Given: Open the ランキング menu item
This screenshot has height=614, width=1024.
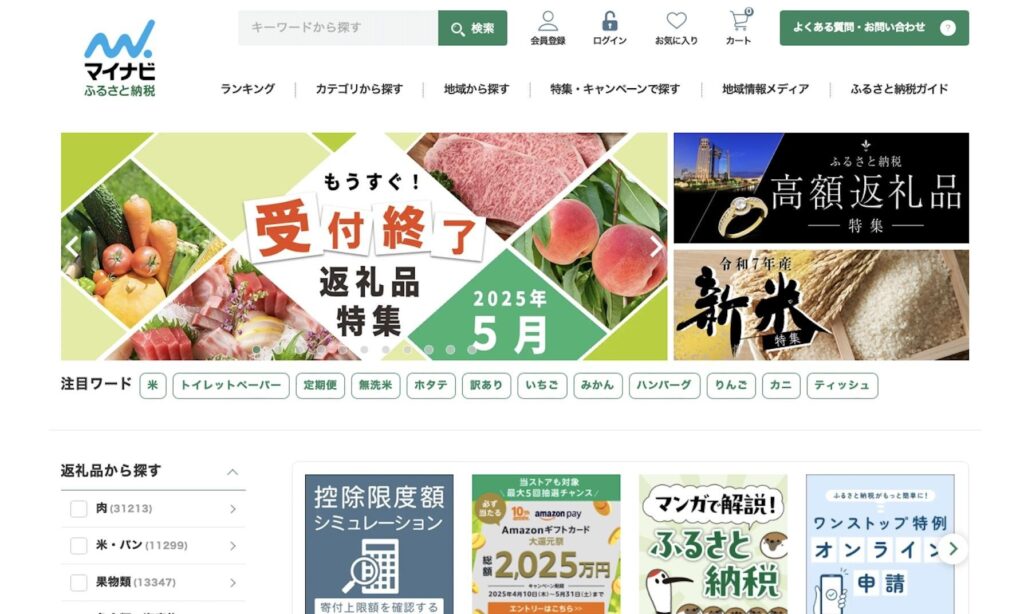Looking at the screenshot, I should click(248, 89).
